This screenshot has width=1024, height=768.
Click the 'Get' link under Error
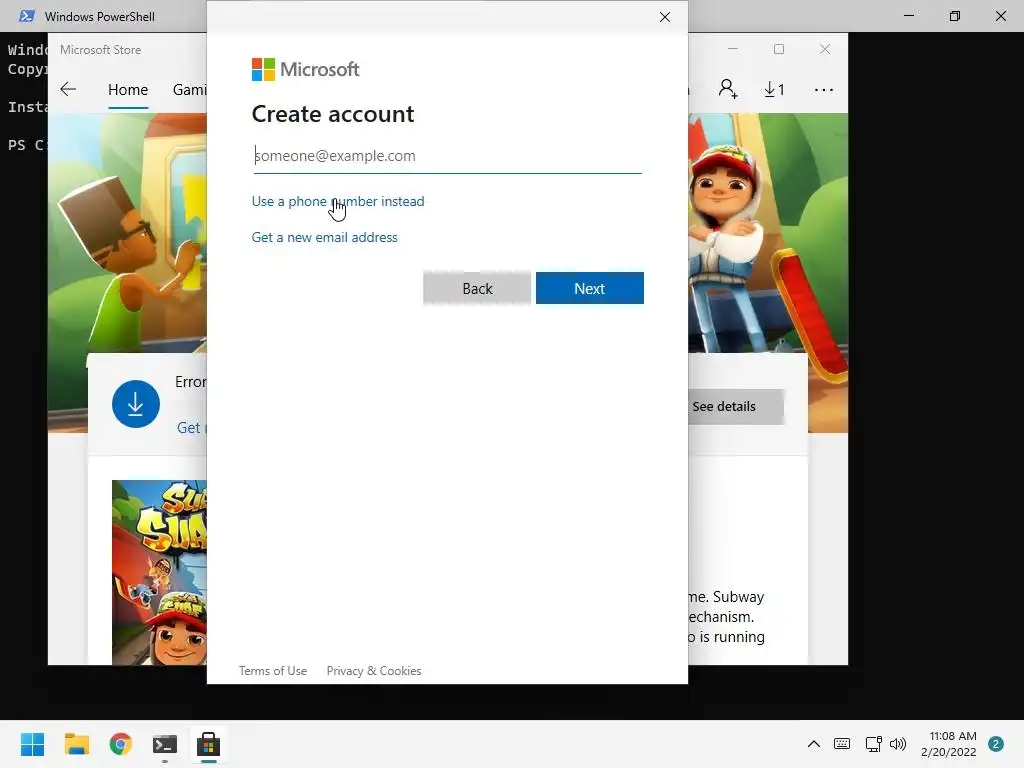189,428
